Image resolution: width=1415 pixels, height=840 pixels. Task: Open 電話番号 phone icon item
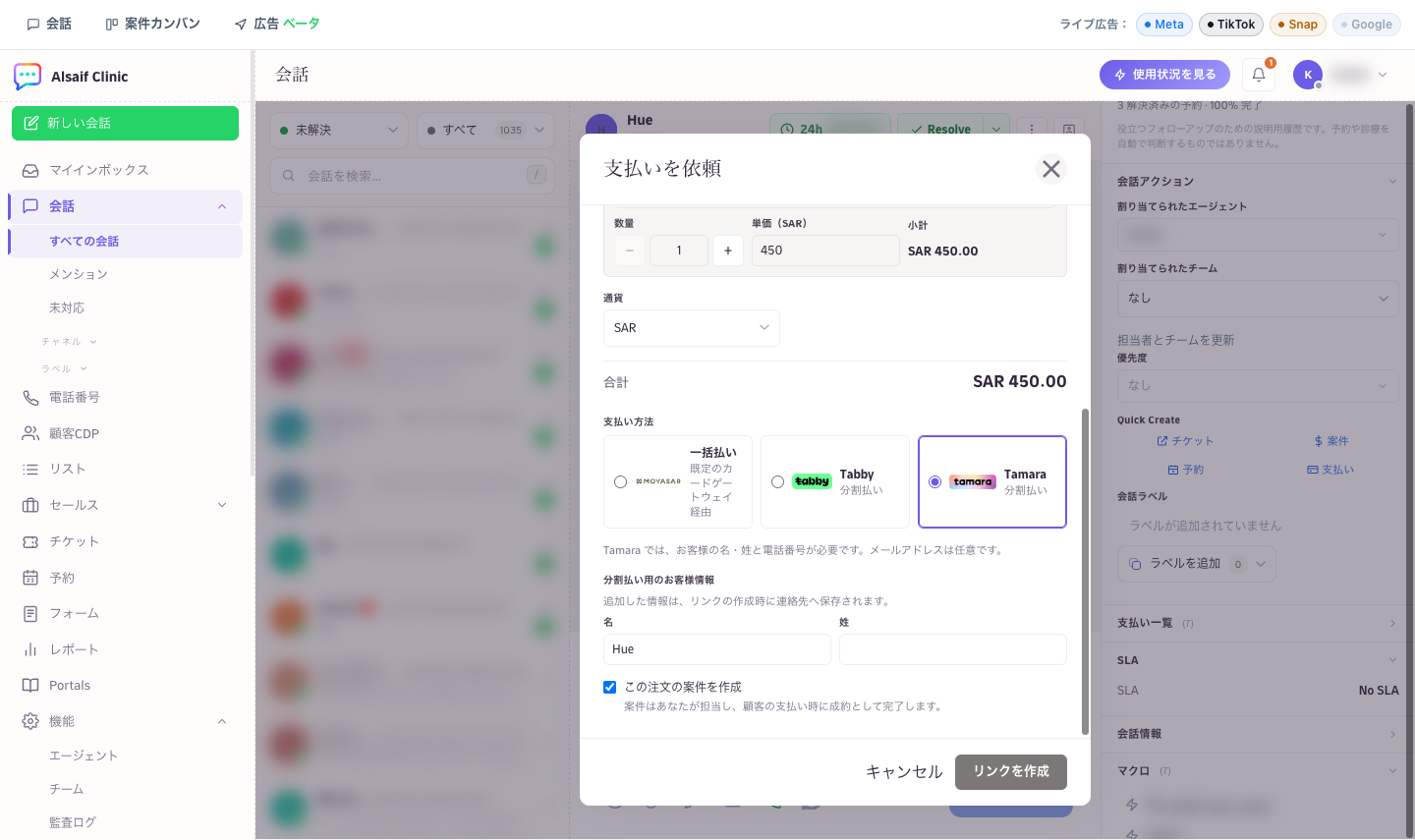(x=126, y=398)
